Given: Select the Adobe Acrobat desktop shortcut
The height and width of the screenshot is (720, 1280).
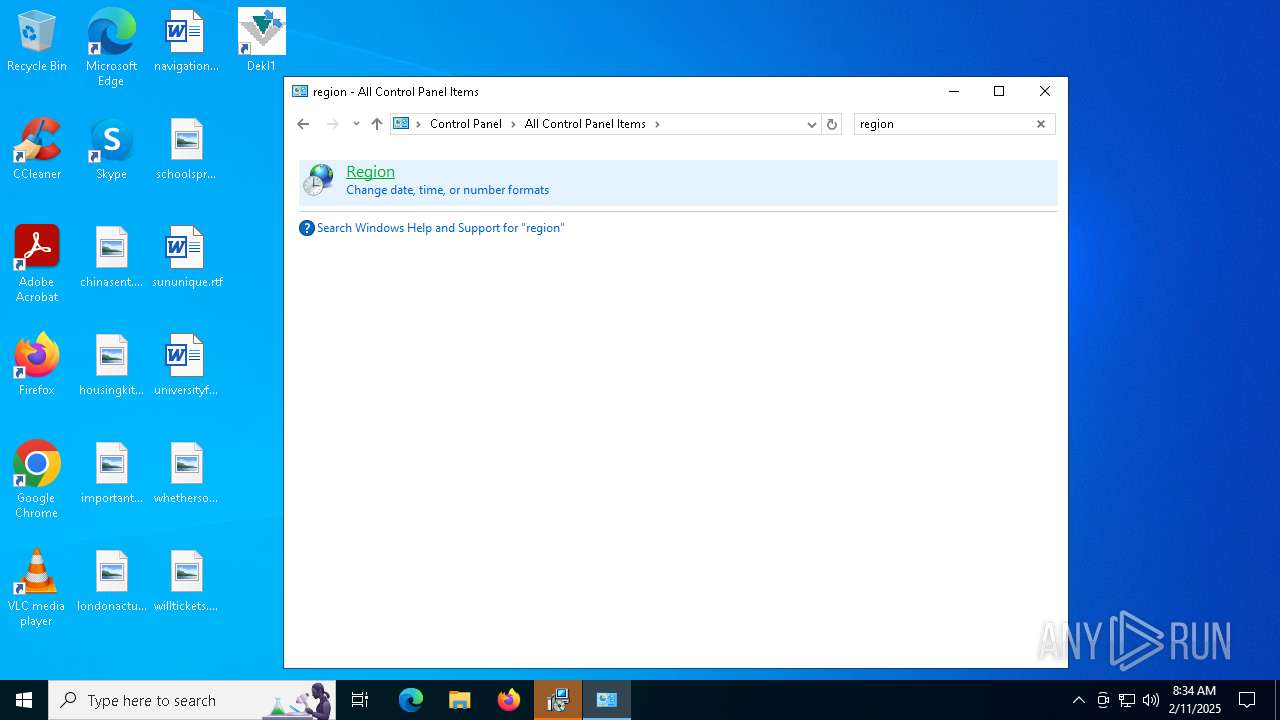Looking at the screenshot, I should [x=37, y=264].
